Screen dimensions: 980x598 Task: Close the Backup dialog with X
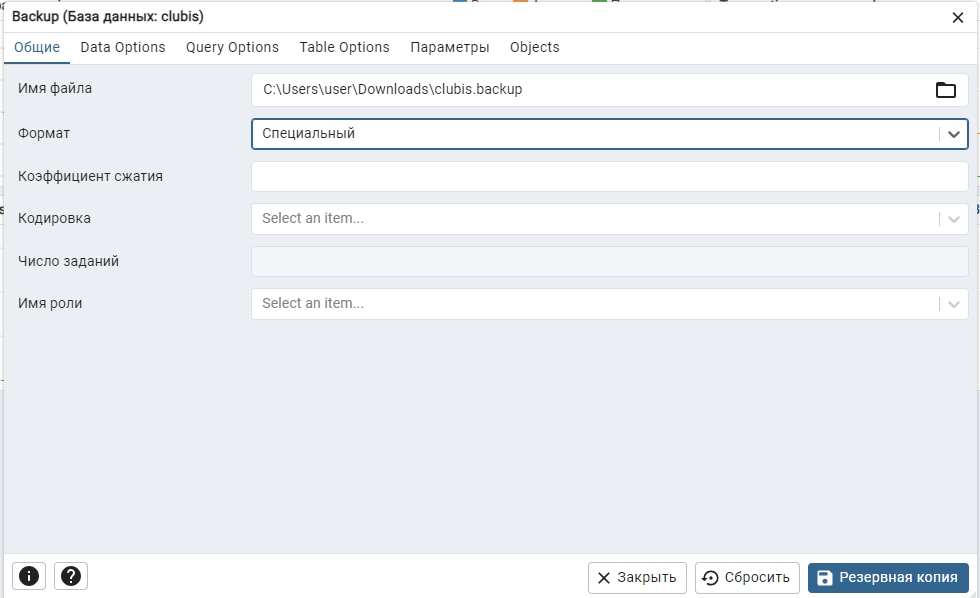click(x=958, y=17)
